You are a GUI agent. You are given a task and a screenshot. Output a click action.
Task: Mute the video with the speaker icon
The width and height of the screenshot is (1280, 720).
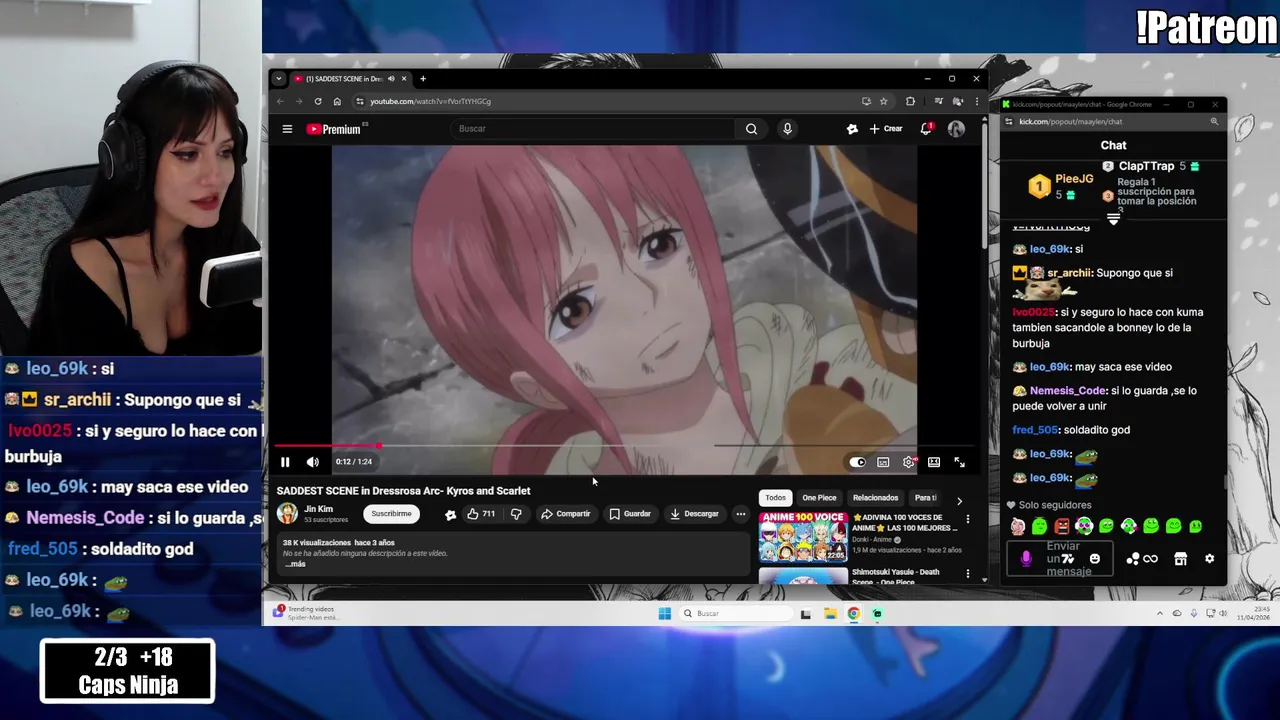(313, 462)
